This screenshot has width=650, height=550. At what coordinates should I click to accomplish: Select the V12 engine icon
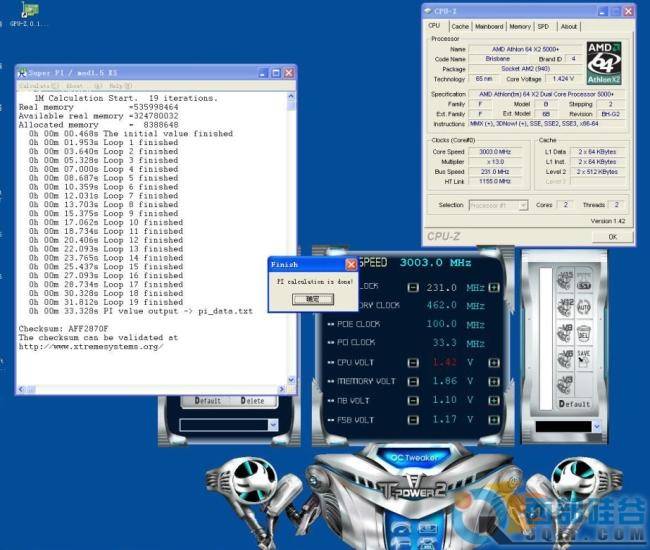(565, 307)
